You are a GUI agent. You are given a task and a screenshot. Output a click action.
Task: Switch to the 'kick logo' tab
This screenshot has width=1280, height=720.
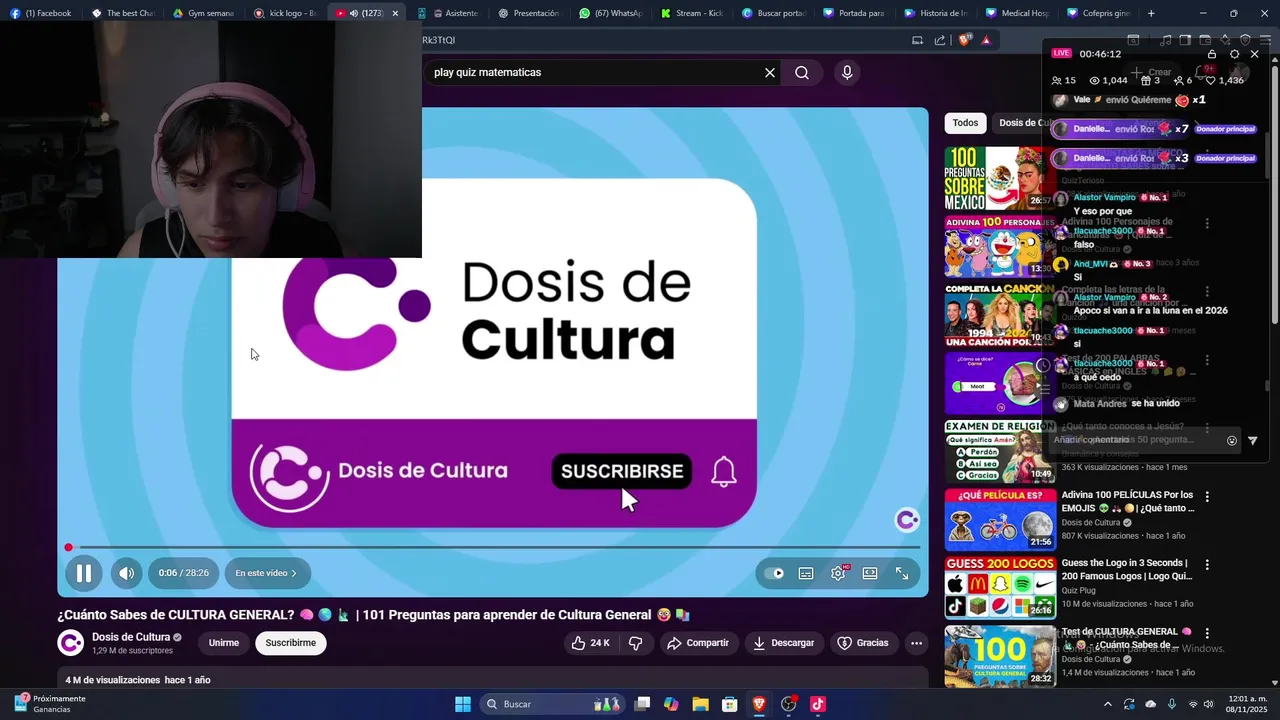click(285, 13)
